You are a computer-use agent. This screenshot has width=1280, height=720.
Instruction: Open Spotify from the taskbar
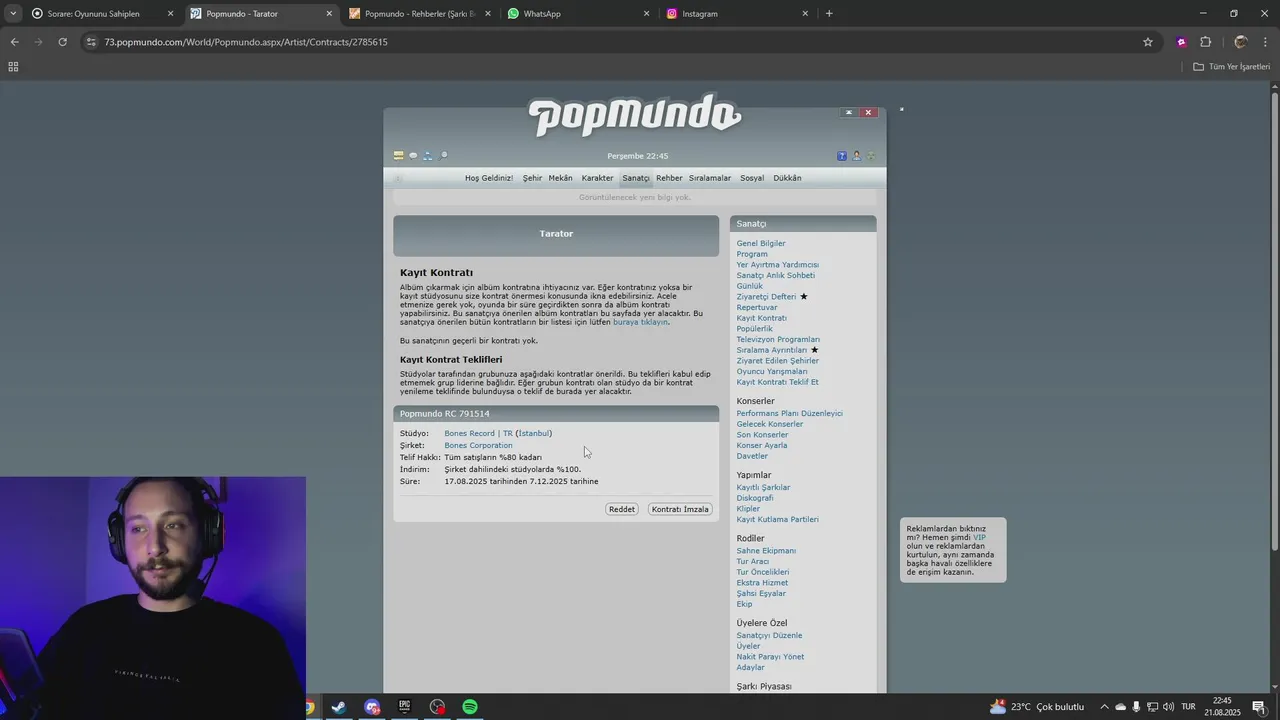[x=470, y=707]
